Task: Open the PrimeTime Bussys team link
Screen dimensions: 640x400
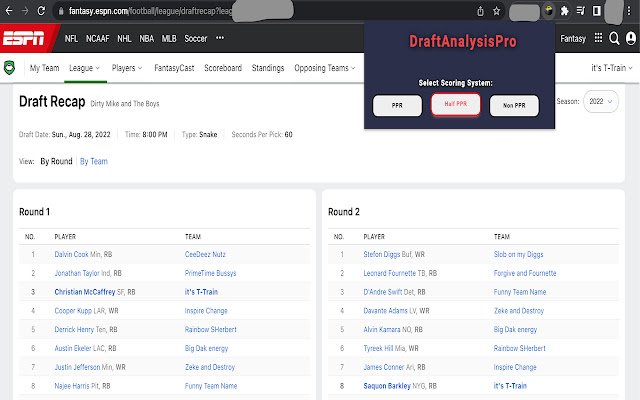Action: pos(211,273)
